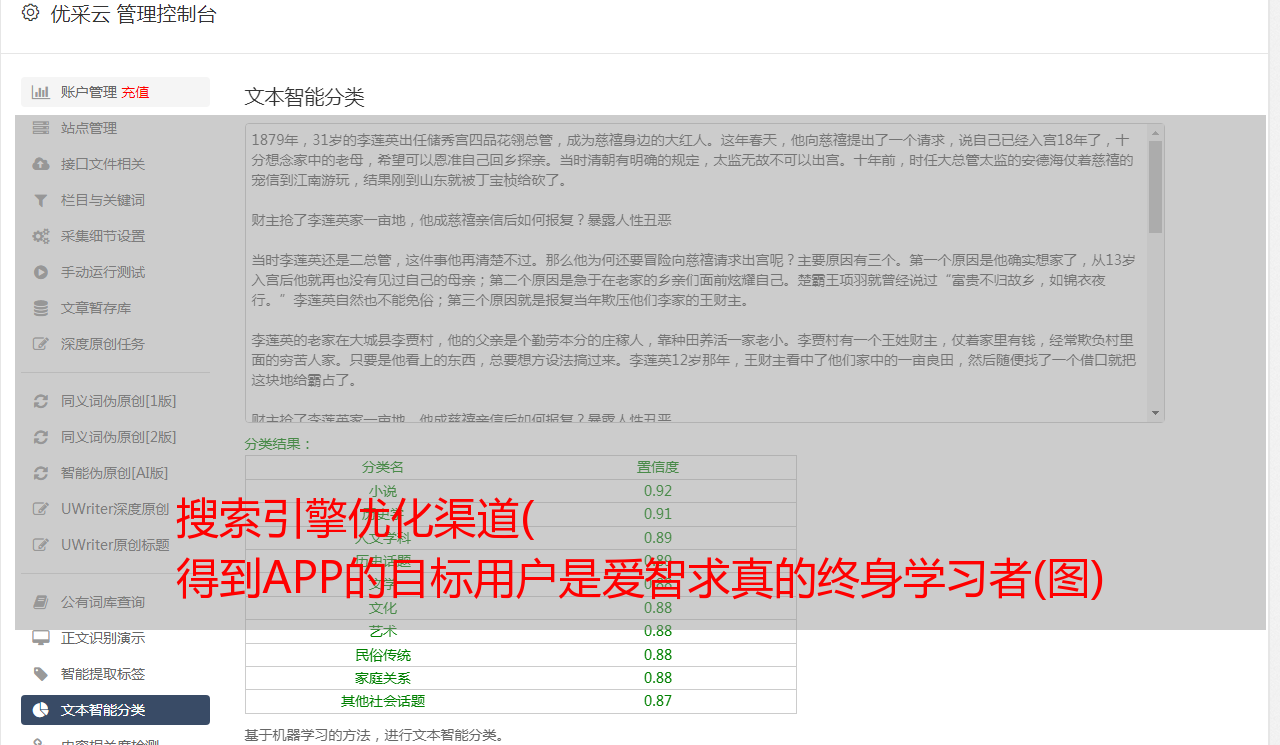Click the 0.88 value in the 民俗传统 row

[x=658, y=655]
